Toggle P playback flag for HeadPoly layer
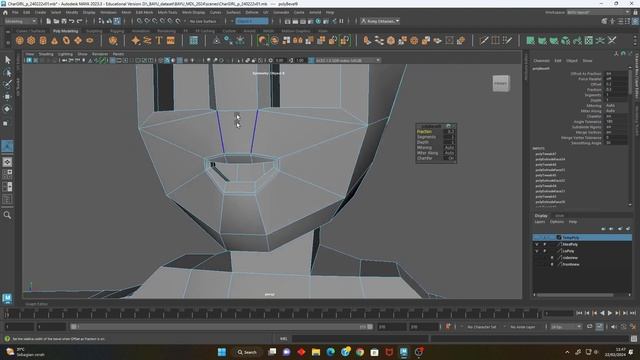Viewport: 640px width, 360px height. (x=544, y=244)
